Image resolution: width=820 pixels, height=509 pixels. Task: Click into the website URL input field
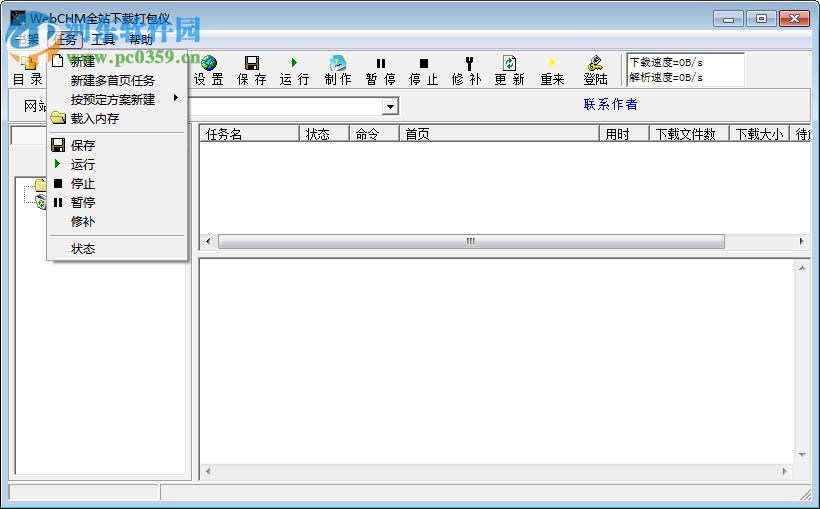coord(286,106)
